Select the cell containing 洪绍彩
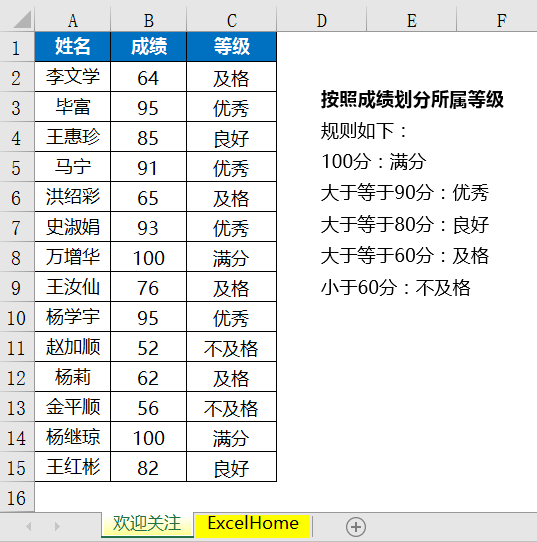Viewport: 537px width, 542px height. coord(73,197)
